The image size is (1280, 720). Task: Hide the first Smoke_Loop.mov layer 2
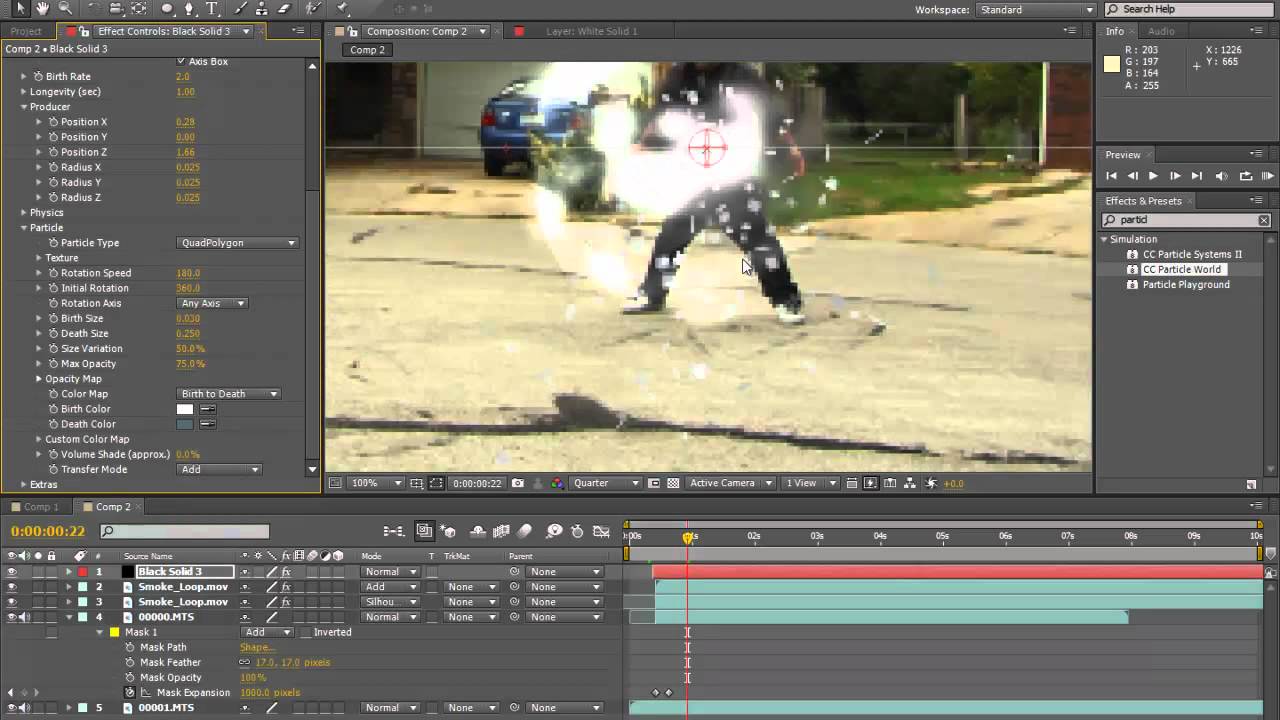coord(12,587)
